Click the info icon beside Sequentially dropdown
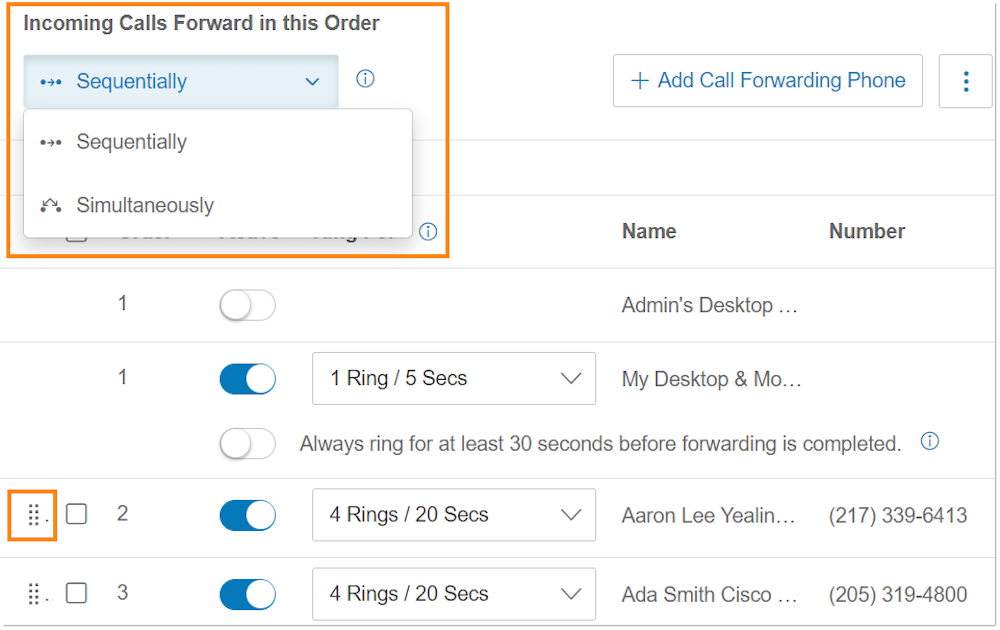This screenshot has height=630, width=1000. pos(365,79)
